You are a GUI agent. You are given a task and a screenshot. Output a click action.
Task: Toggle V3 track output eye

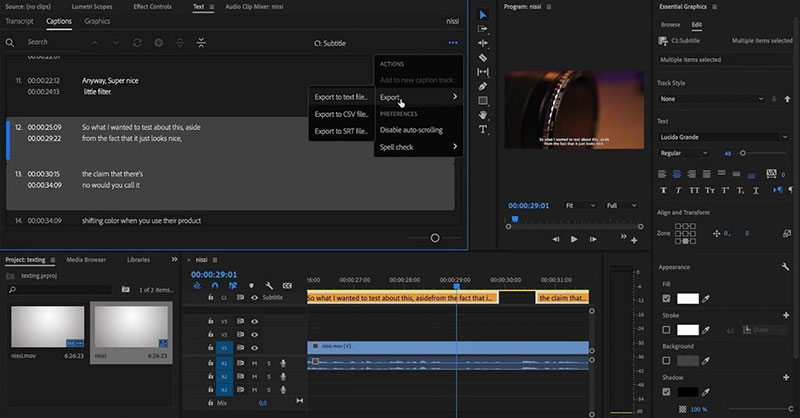(255, 322)
